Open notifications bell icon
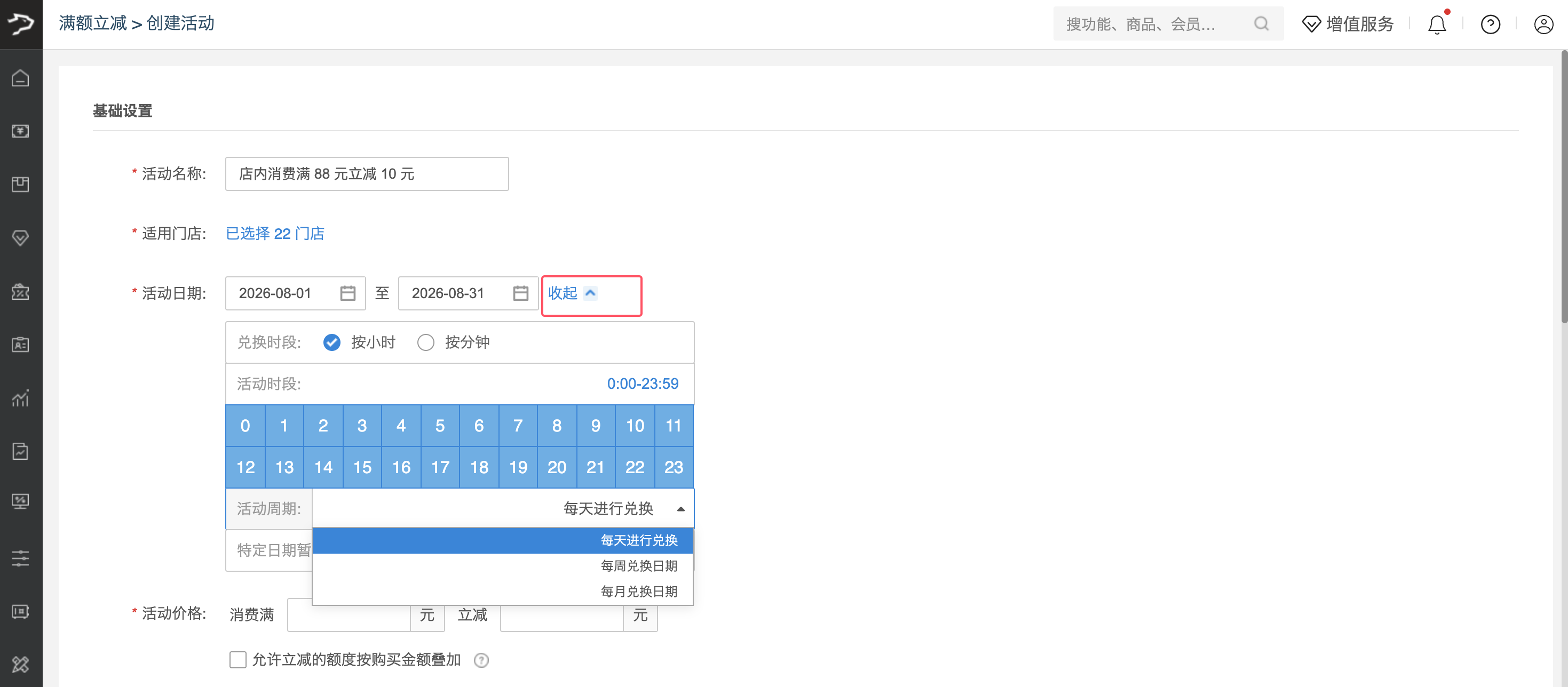Viewport: 1568px width, 687px height. [1437, 25]
